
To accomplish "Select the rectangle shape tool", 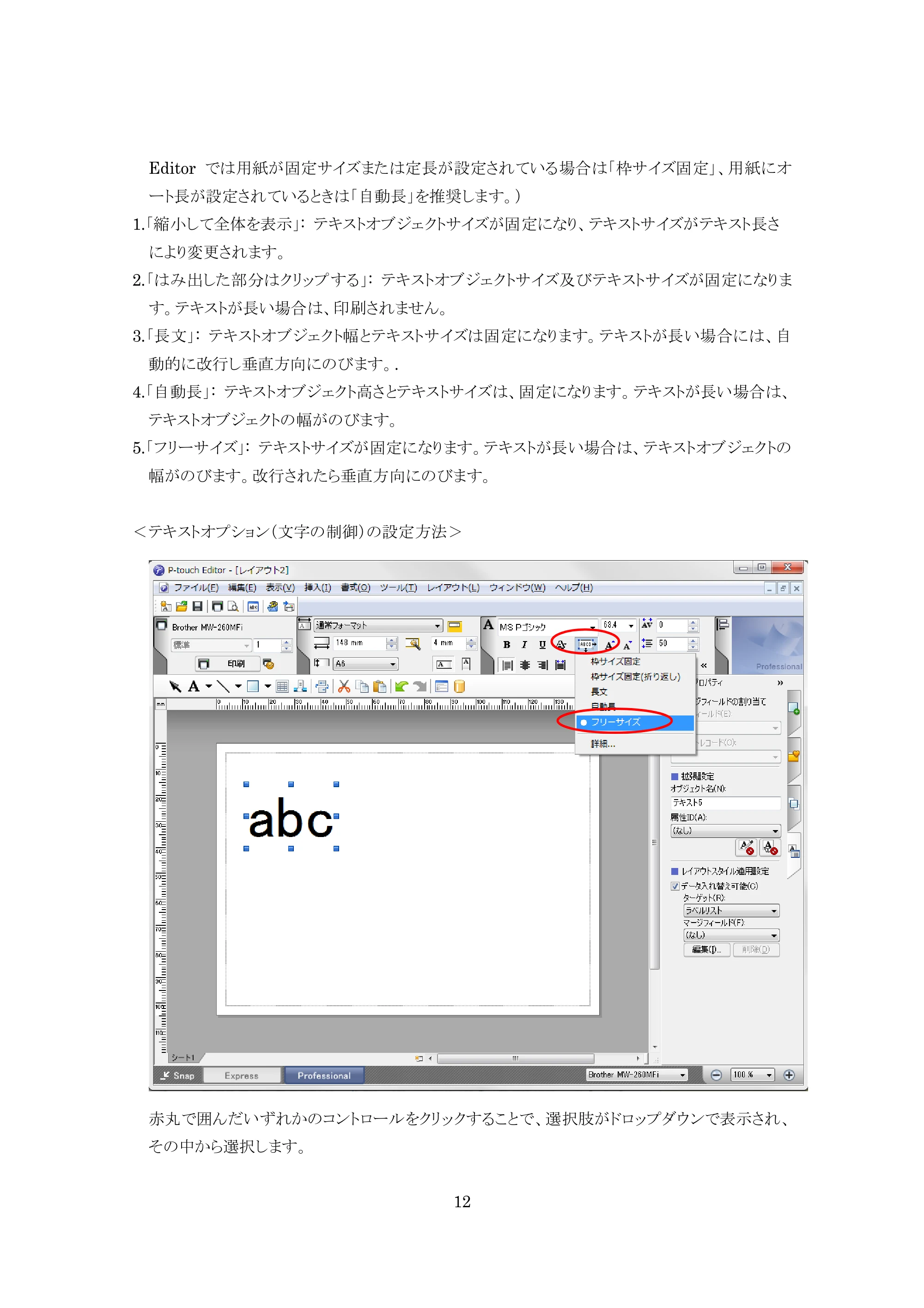I will point(253,686).
